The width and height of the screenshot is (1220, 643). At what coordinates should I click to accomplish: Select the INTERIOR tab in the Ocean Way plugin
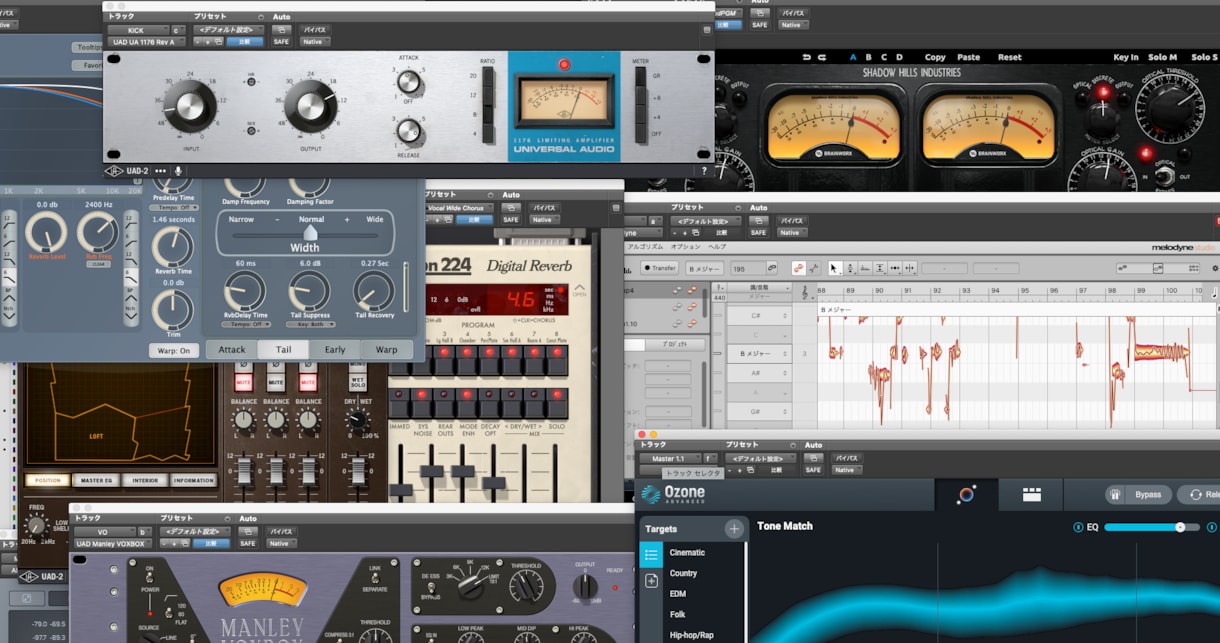click(146, 480)
